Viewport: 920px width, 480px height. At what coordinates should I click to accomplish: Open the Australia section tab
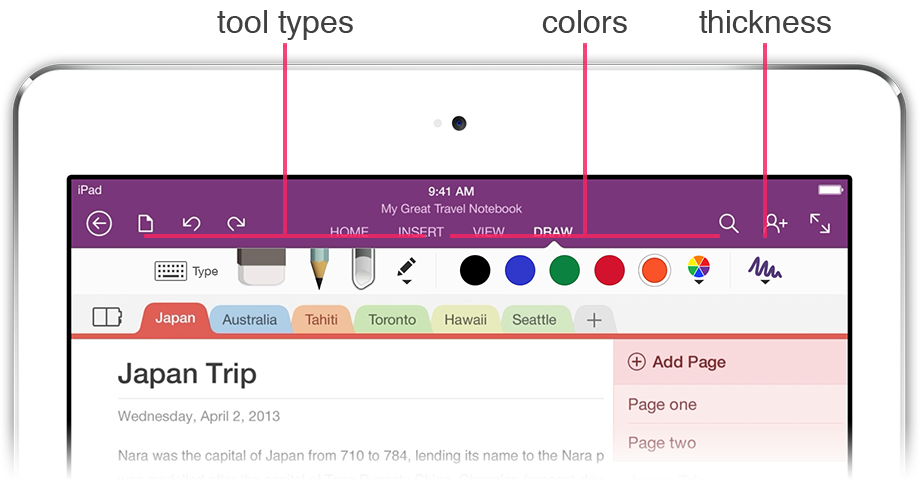coord(249,319)
